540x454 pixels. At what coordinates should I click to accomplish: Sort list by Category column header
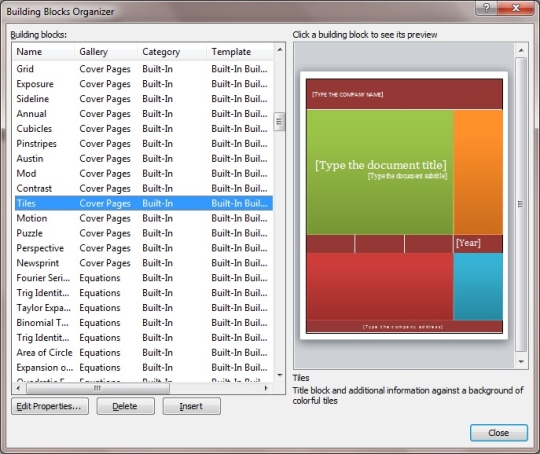tap(172, 52)
